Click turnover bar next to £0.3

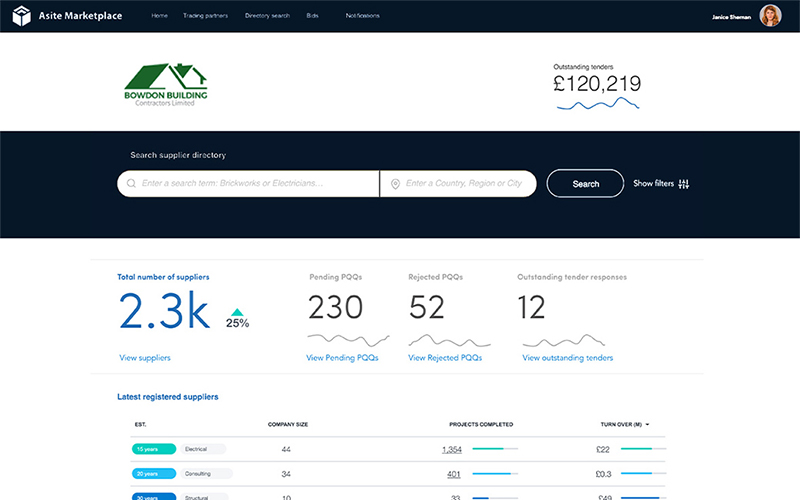pos(643,473)
